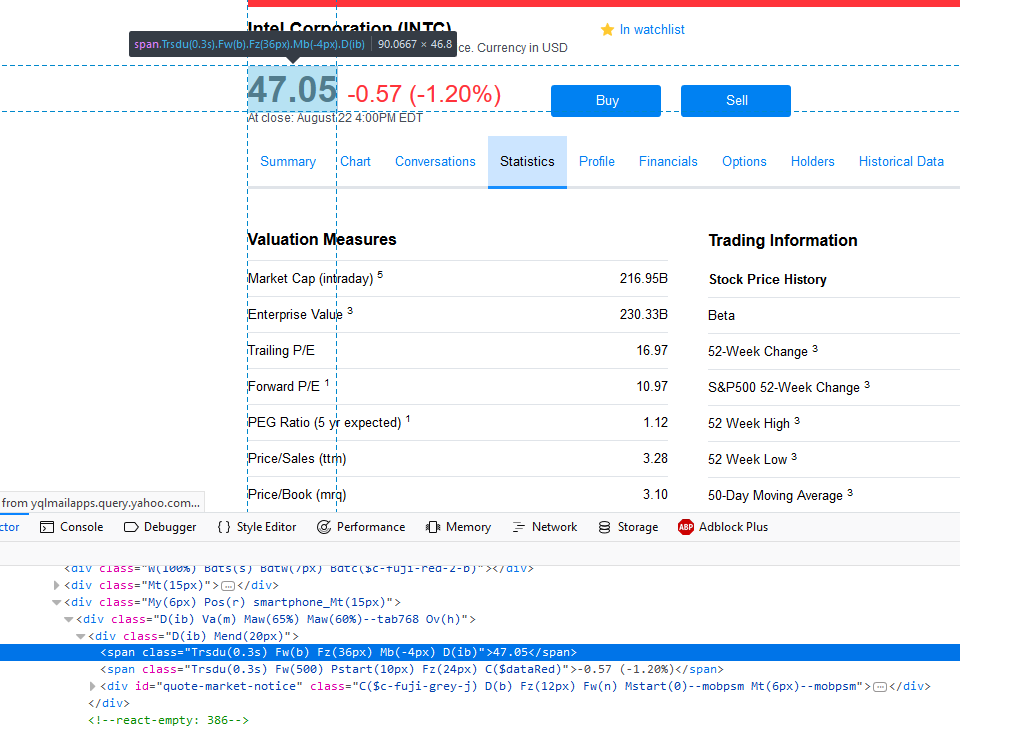
Task: Open the Style Editor braces icon
Action: [224, 527]
